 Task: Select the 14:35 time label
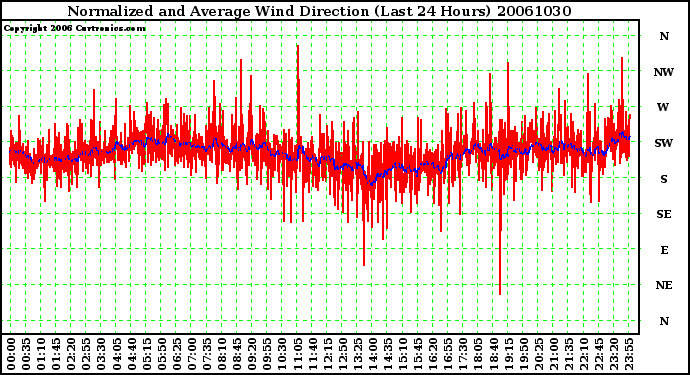tap(388, 354)
